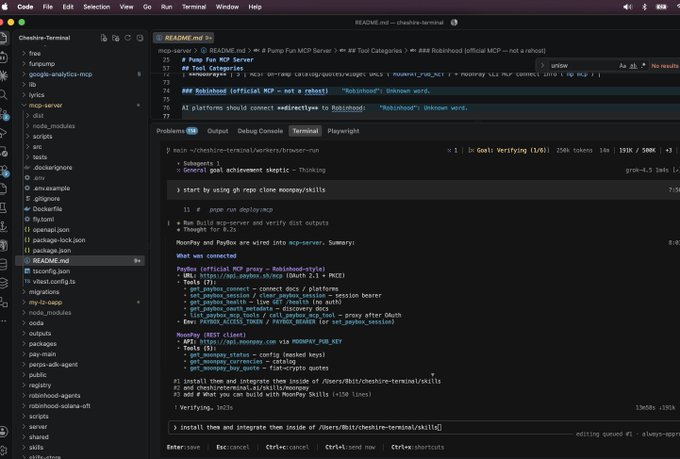
Task: Expand the migrations folder
Action: [44, 292]
